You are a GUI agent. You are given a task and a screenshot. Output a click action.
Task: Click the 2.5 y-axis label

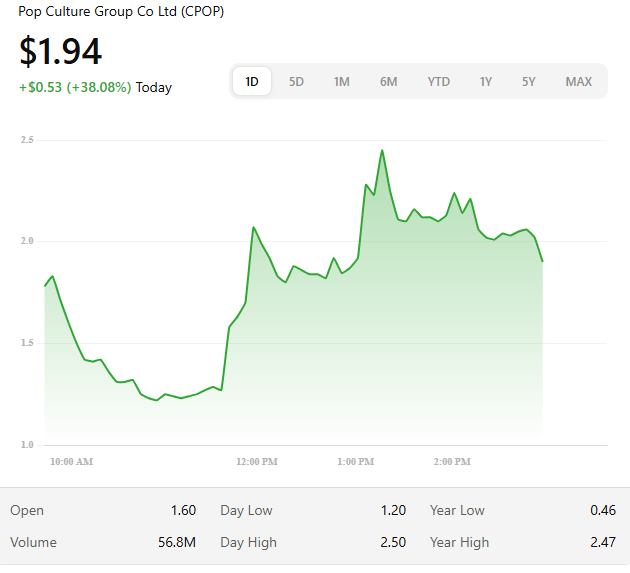point(27,140)
